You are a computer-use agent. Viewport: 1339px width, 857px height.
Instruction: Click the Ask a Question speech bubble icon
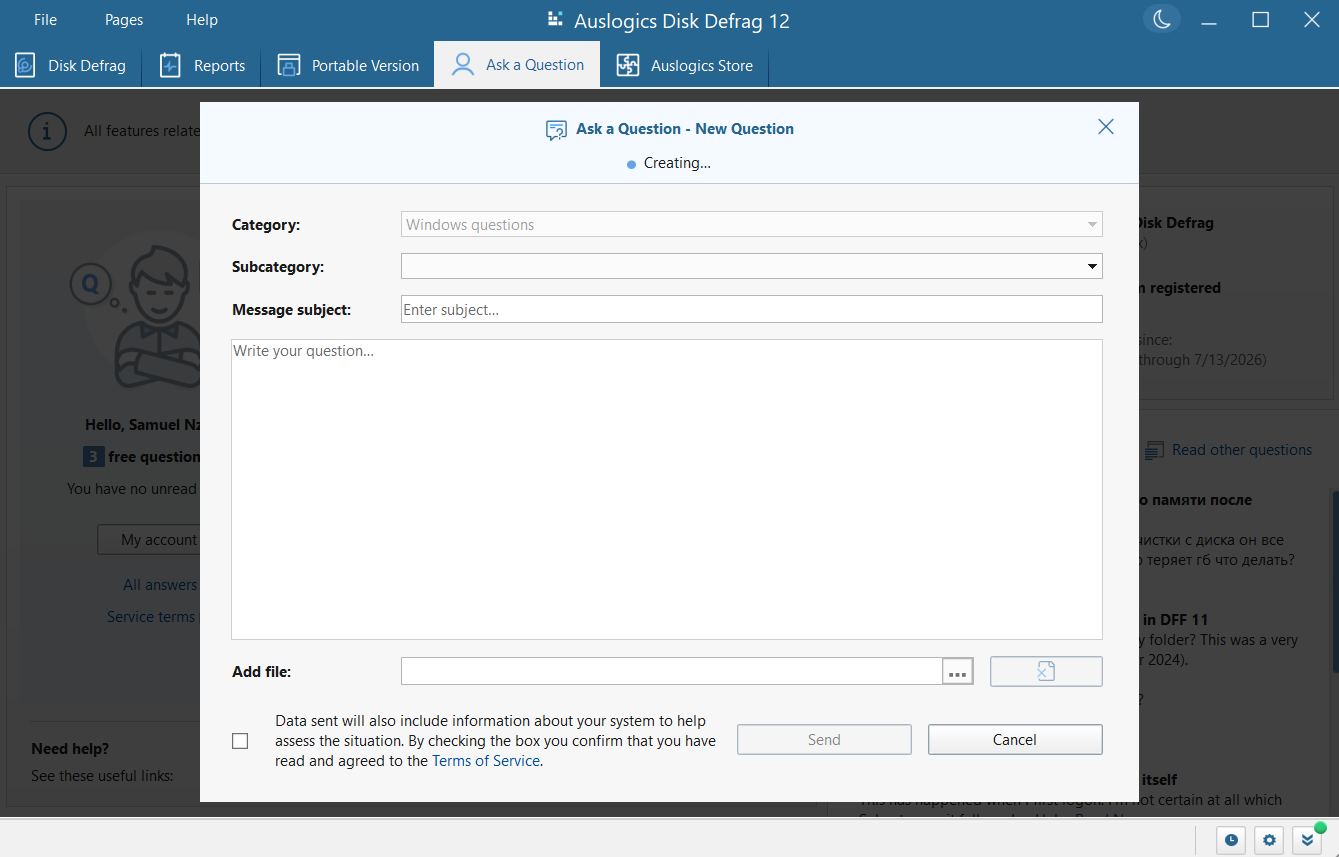click(x=461, y=64)
